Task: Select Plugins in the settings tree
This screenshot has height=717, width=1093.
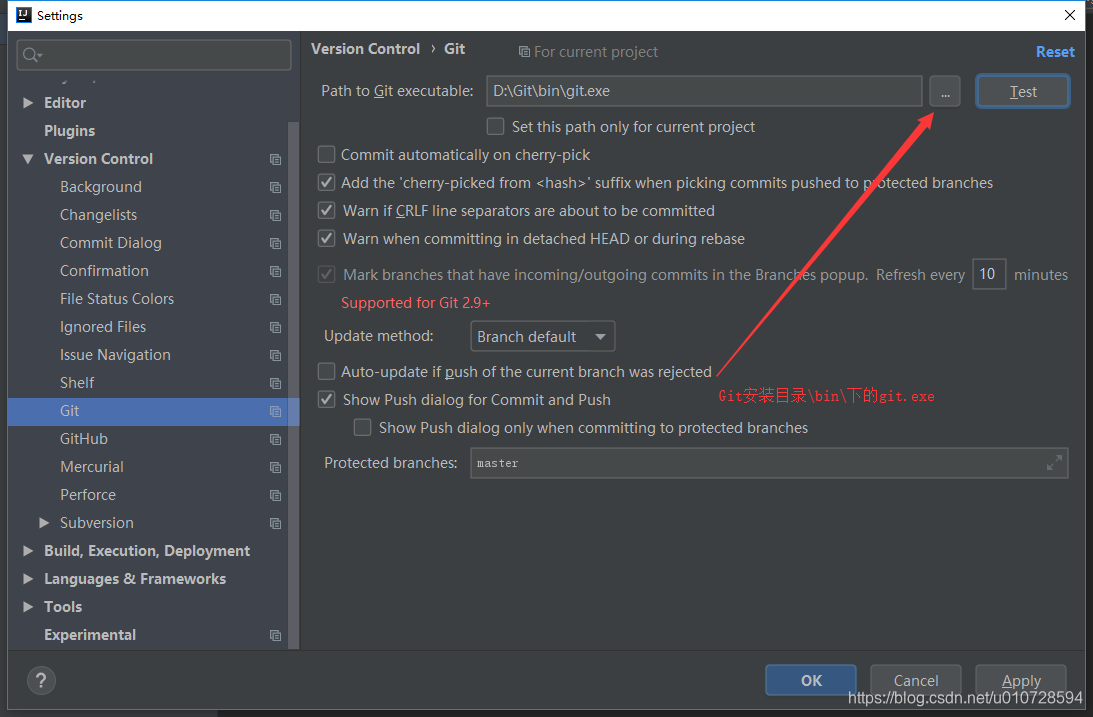Action: coord(69,131)
